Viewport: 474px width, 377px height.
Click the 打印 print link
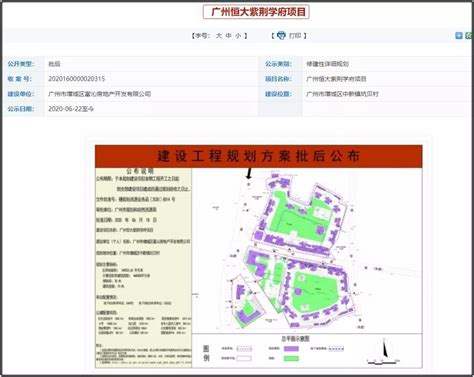[x=295, y=35]
